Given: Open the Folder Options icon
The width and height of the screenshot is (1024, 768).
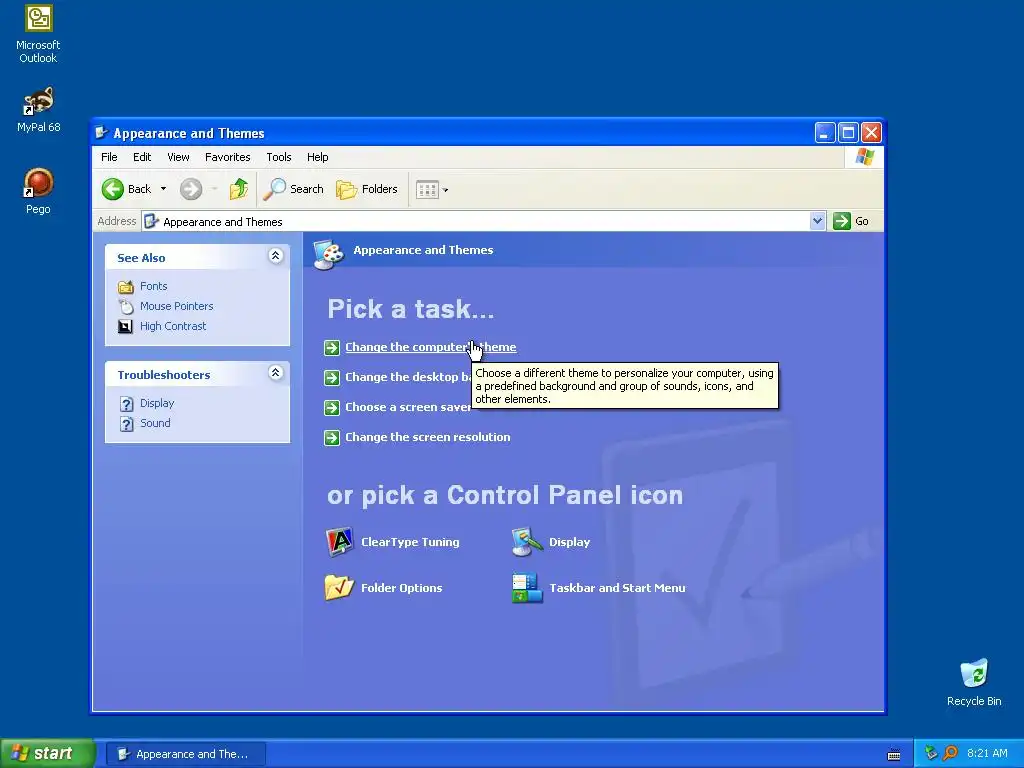Looking at the screenshot, I should point(339,587).
